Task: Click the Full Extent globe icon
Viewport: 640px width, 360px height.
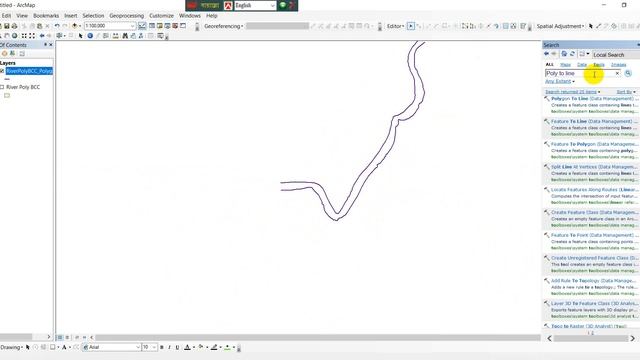Action: tap(14, 36)
